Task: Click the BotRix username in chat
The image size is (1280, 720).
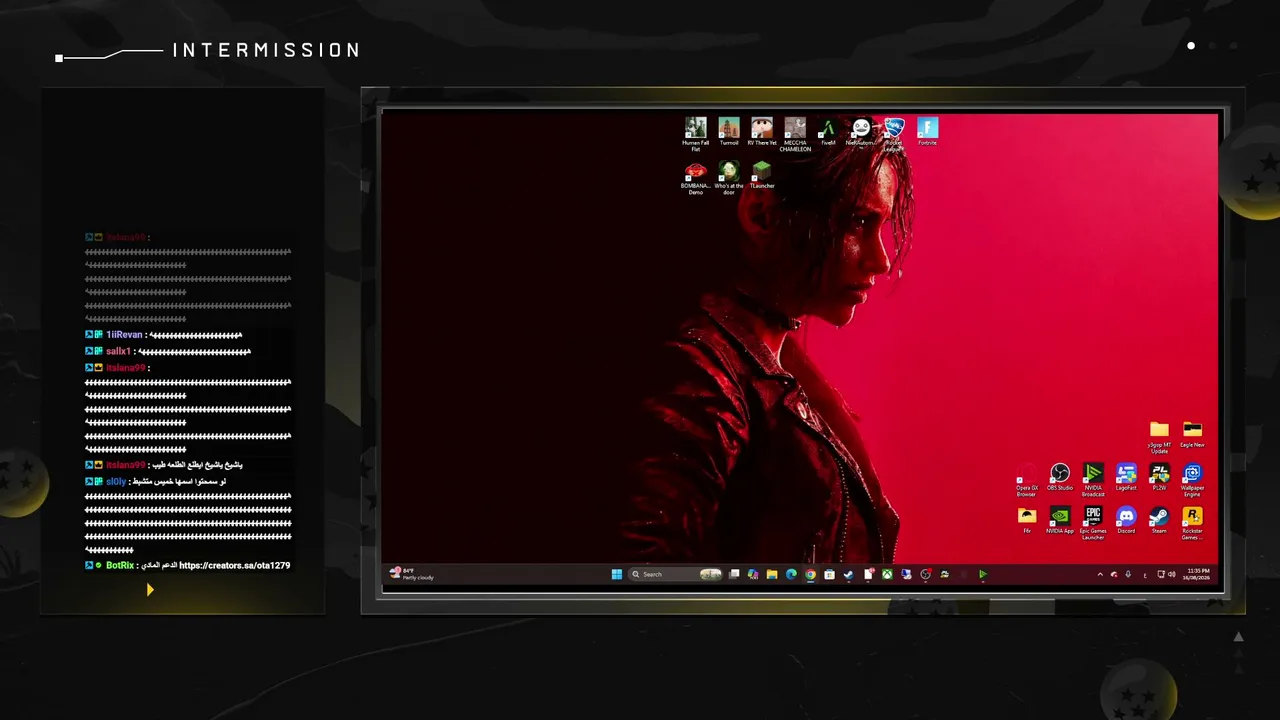Action: tap(120, 565)
